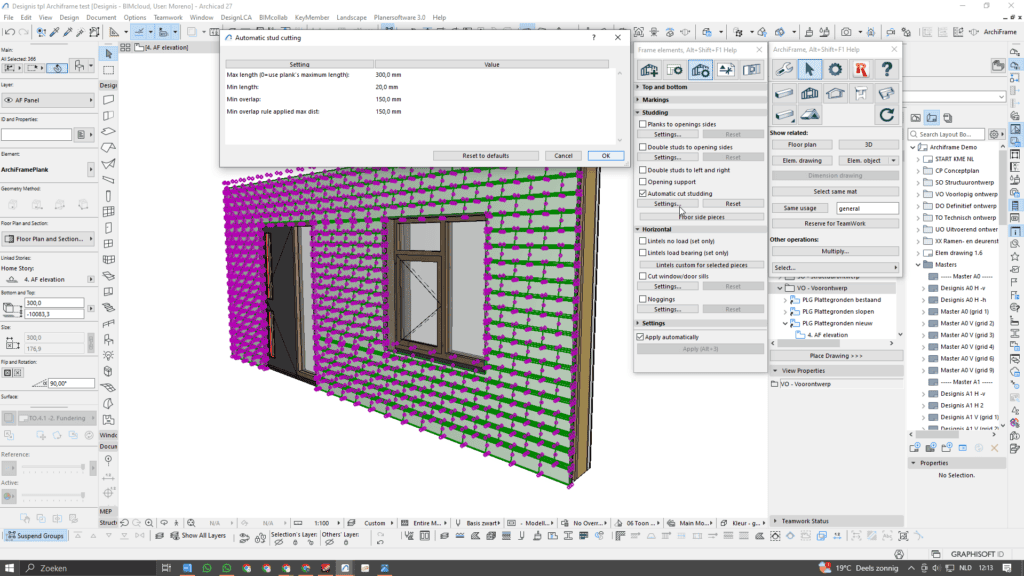1024x576 pixels.
Task: Click Reset to defaults button
Action: (x=486, y=156)
